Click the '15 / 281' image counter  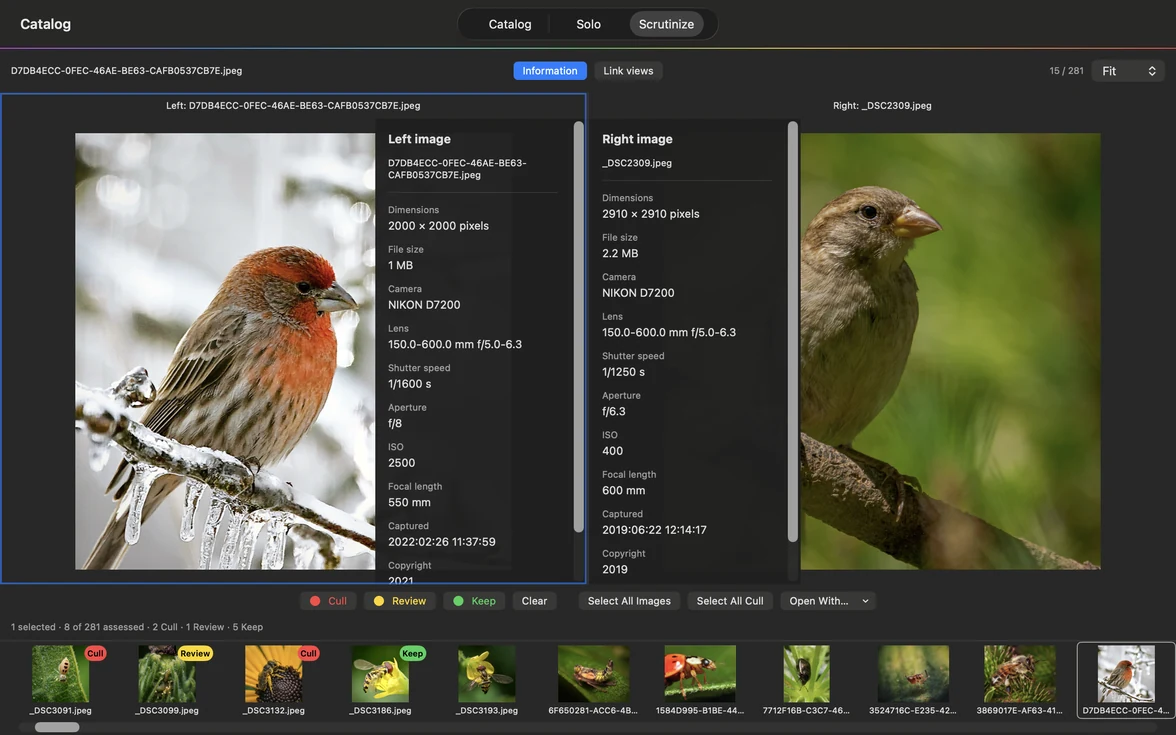pyautogui.click(x=1066, y=70)
